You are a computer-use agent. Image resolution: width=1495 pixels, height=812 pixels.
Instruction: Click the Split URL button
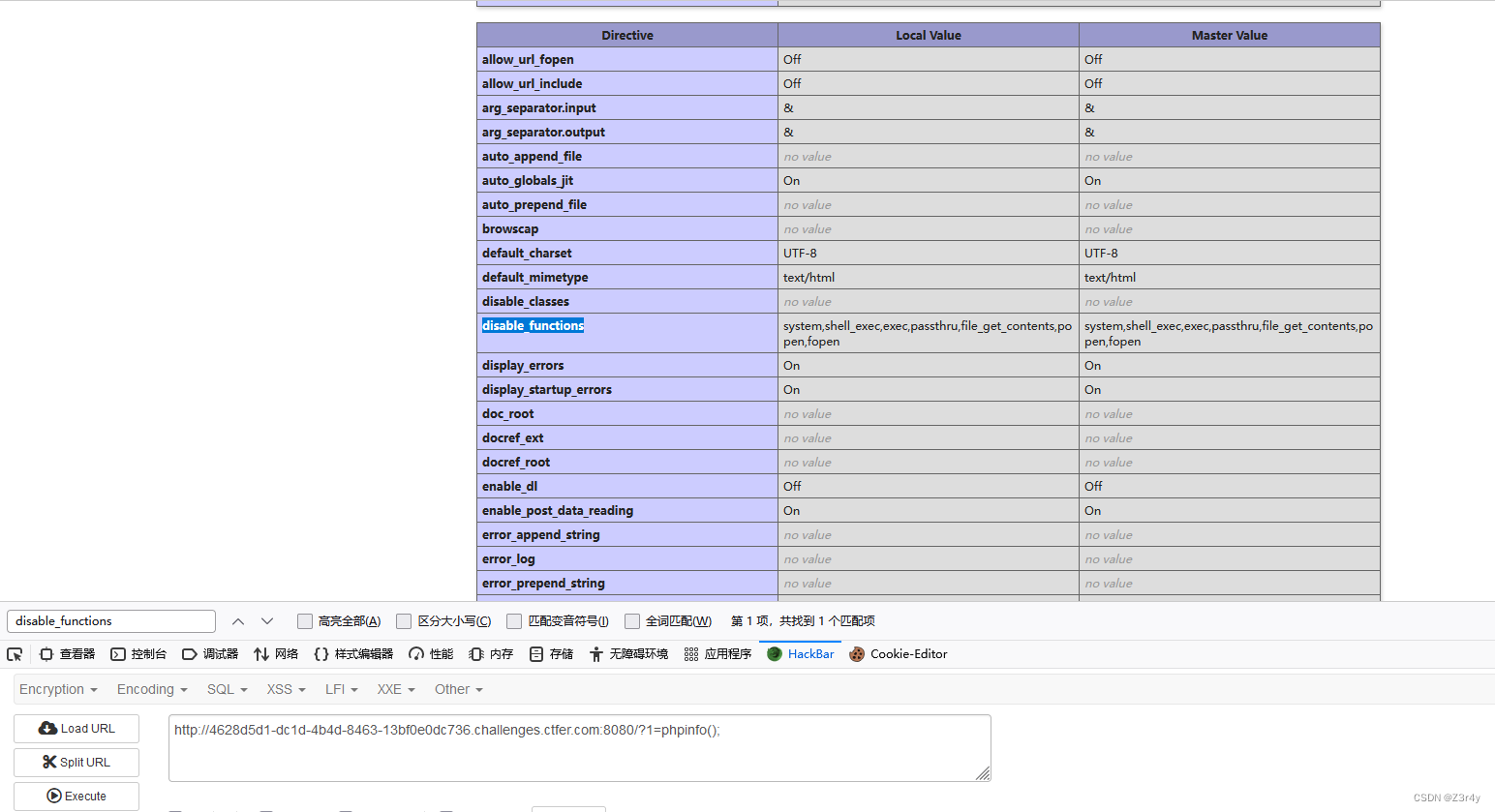click(x=76, y=763)
